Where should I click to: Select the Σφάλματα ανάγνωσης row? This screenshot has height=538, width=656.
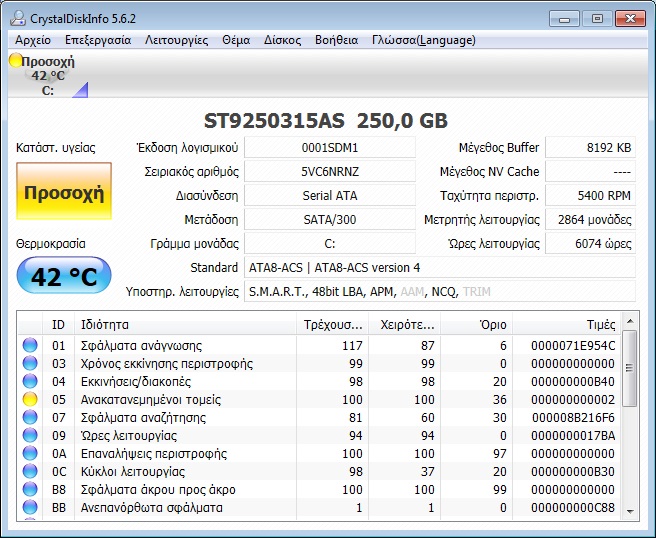pos(320,345)
